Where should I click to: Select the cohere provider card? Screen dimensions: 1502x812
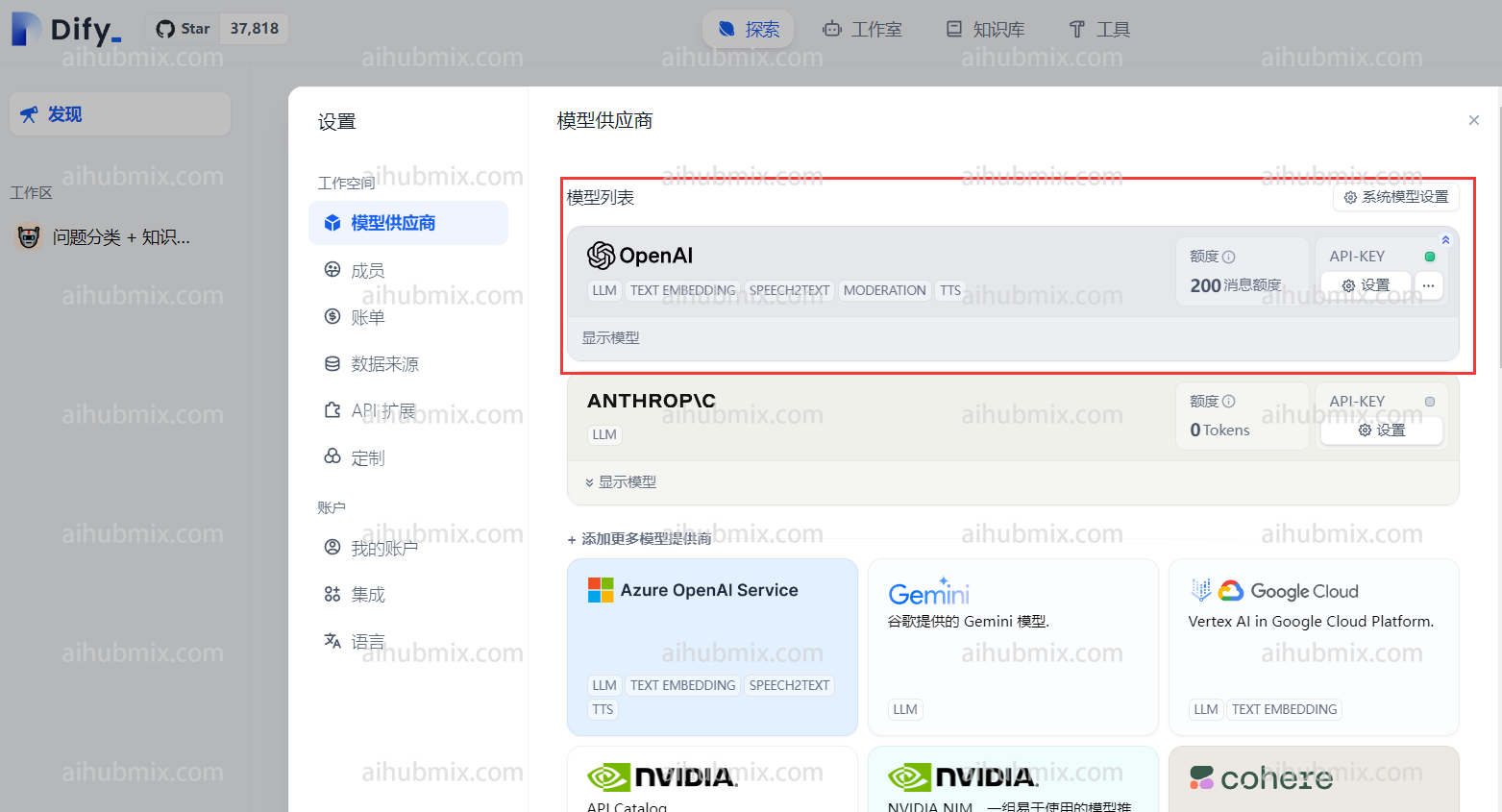tap(1314, 779)
